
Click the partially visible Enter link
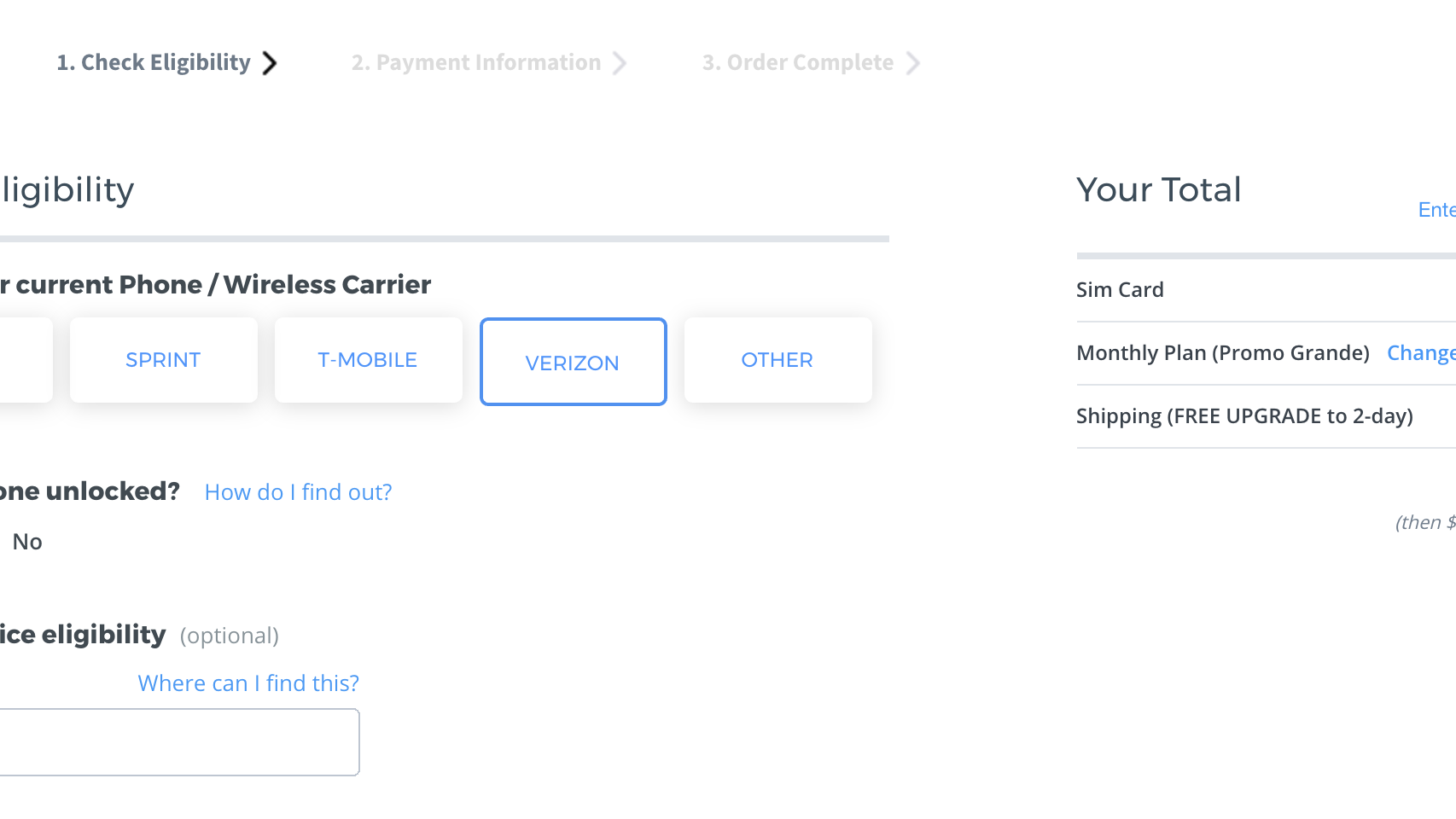[x=1436, y=210]
